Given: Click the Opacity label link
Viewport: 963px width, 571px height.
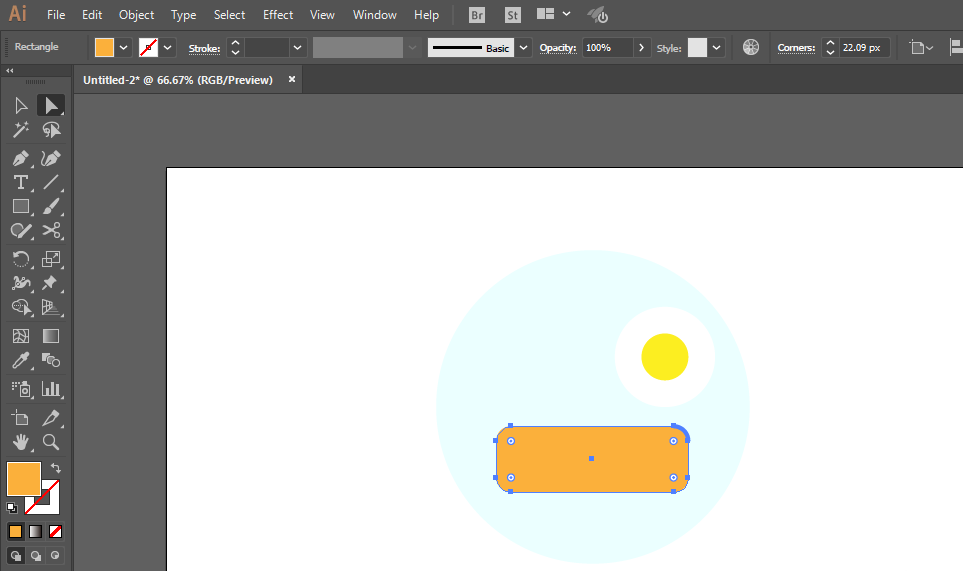Looking at the screenshot, I should (558, 47).
